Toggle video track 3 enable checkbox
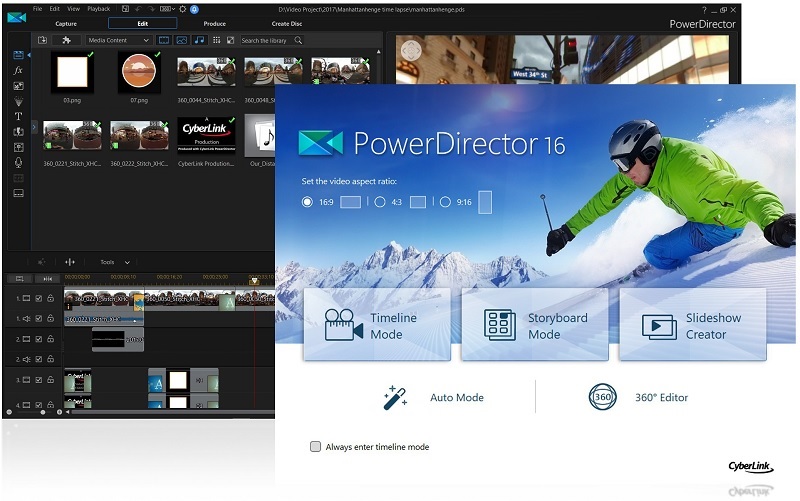 tap(39, 380)
